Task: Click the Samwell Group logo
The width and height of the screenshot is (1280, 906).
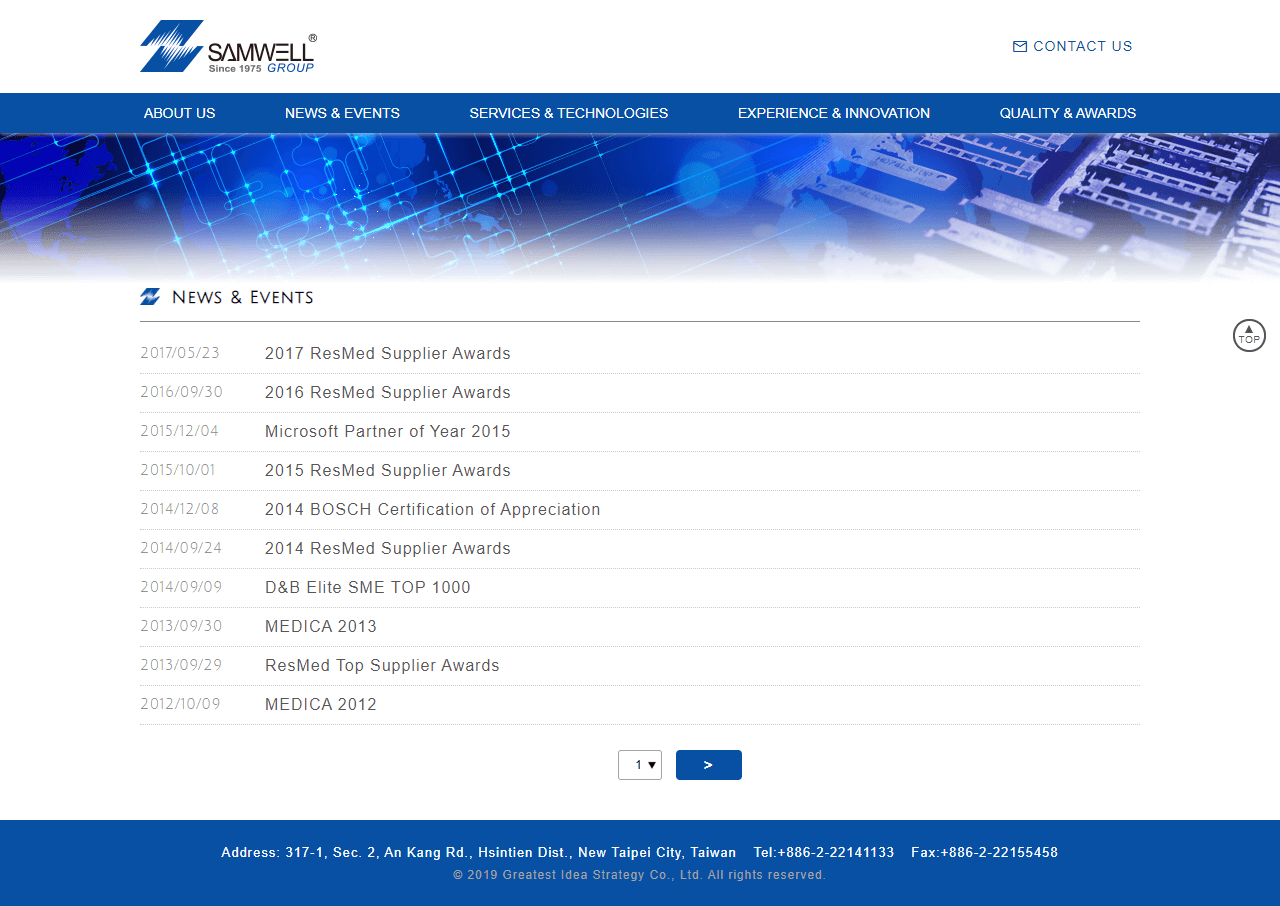Action: (x=229, y=46)
